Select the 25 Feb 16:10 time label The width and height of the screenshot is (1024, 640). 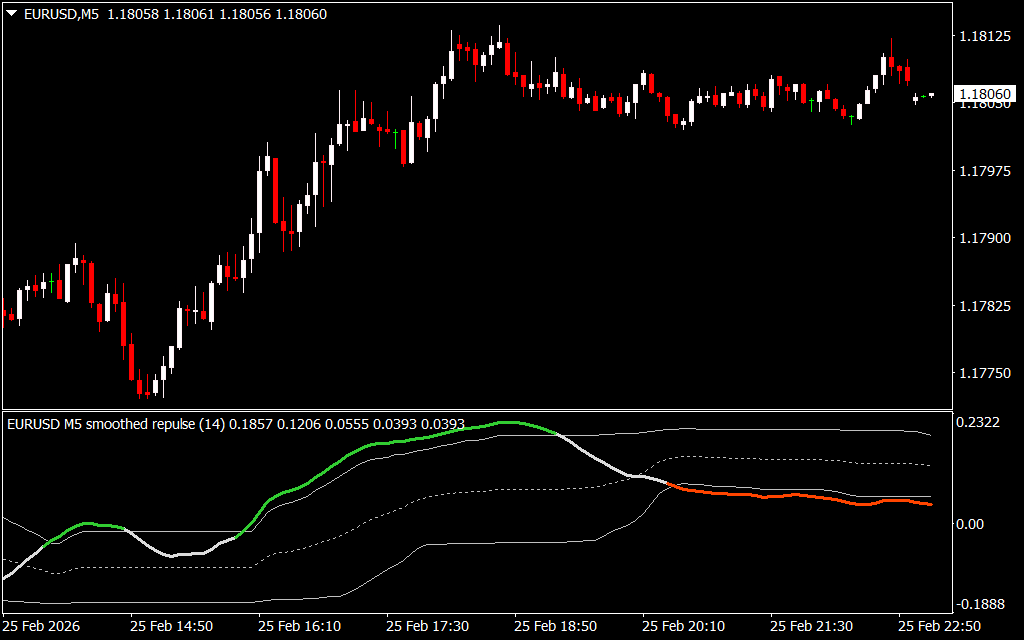pyautogui.click(x=299, y=625)
